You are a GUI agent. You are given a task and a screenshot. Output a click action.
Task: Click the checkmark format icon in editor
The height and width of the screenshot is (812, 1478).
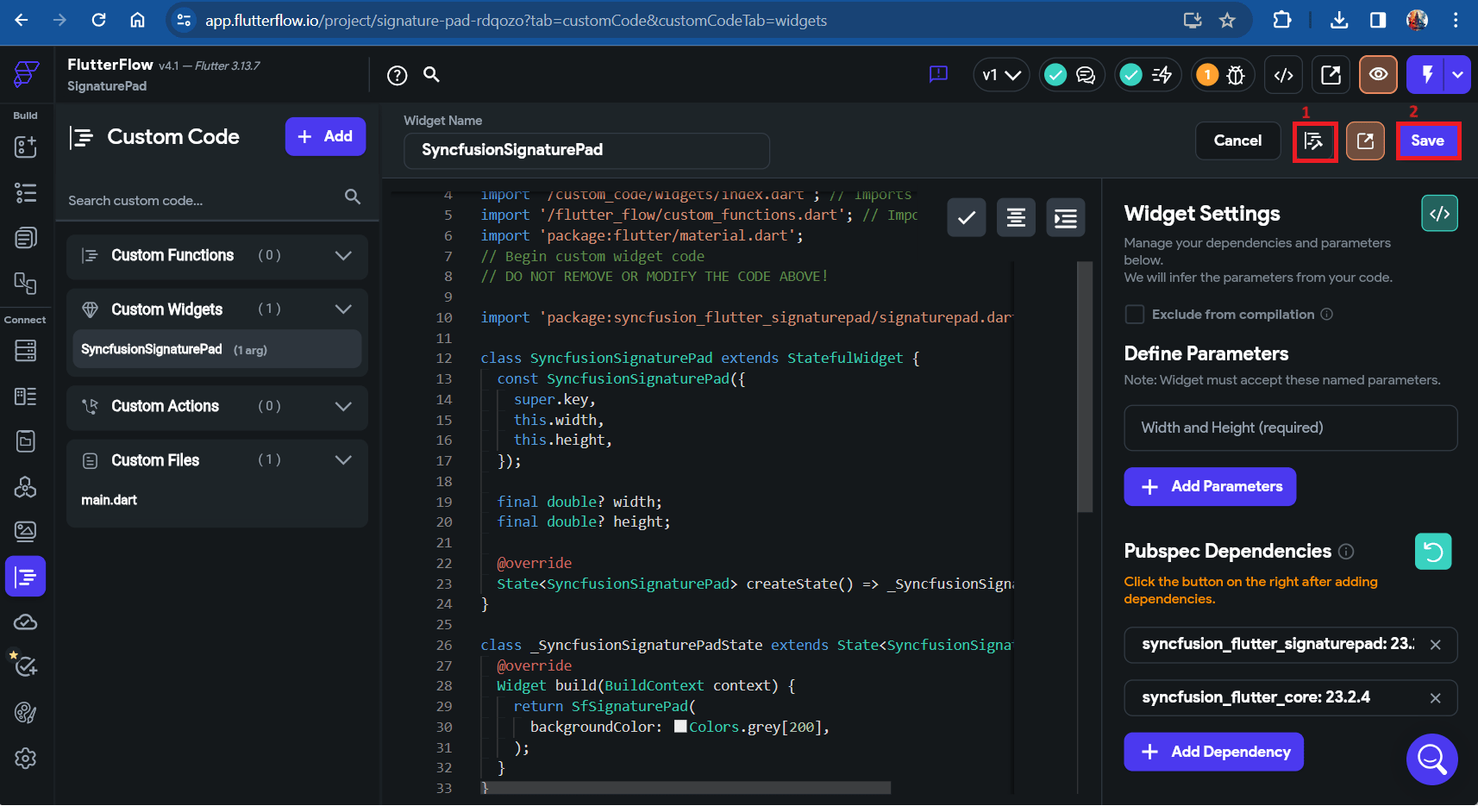[967, 218]
